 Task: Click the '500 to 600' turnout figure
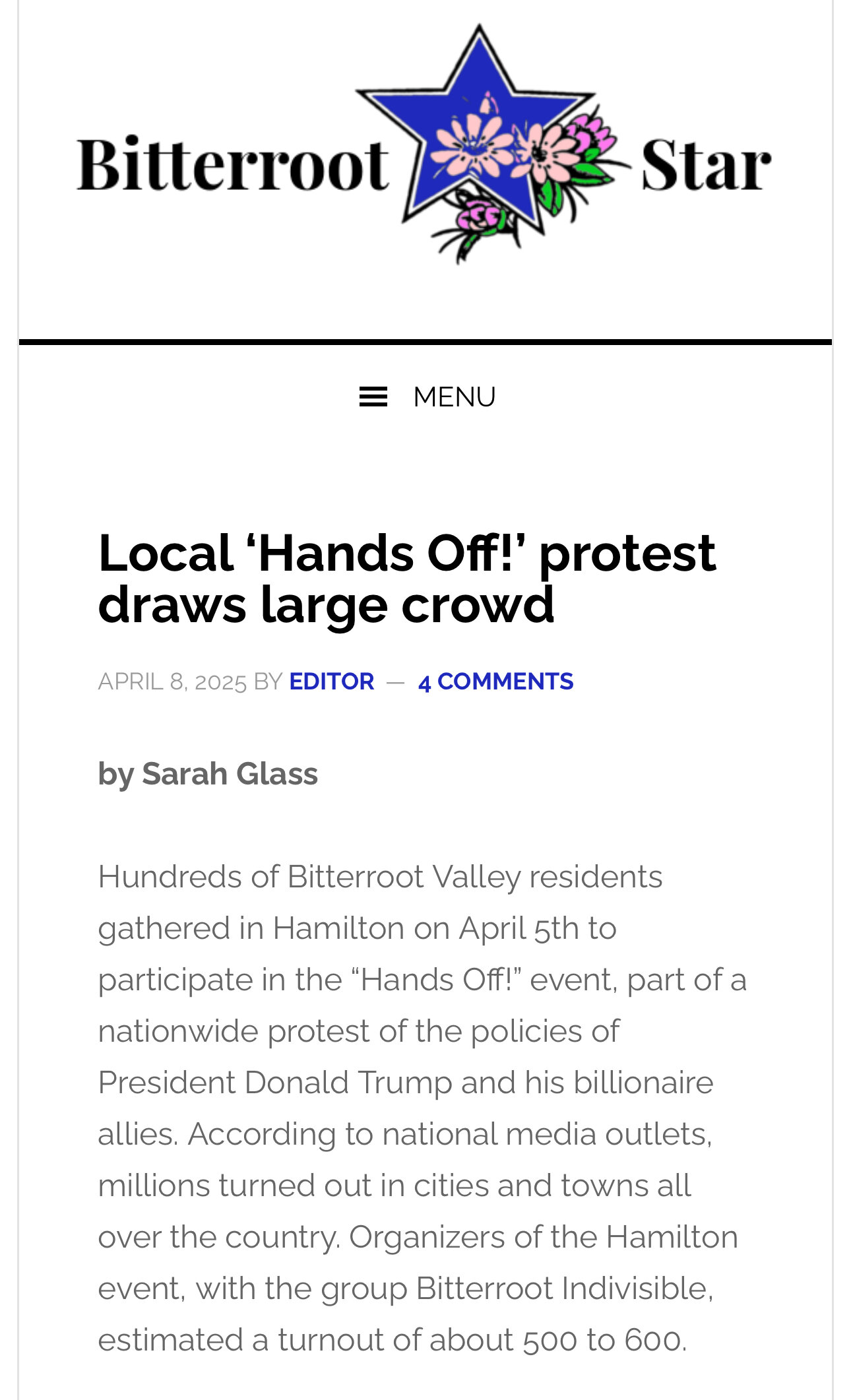point(602,1340)
